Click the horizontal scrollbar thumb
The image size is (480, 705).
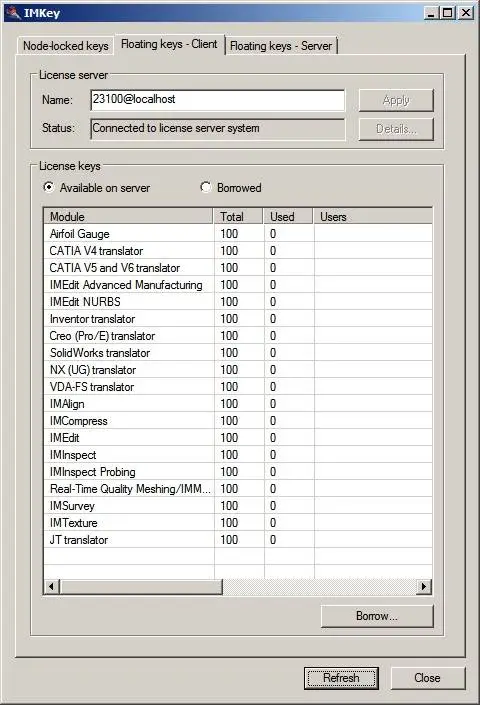click(141, 586)
